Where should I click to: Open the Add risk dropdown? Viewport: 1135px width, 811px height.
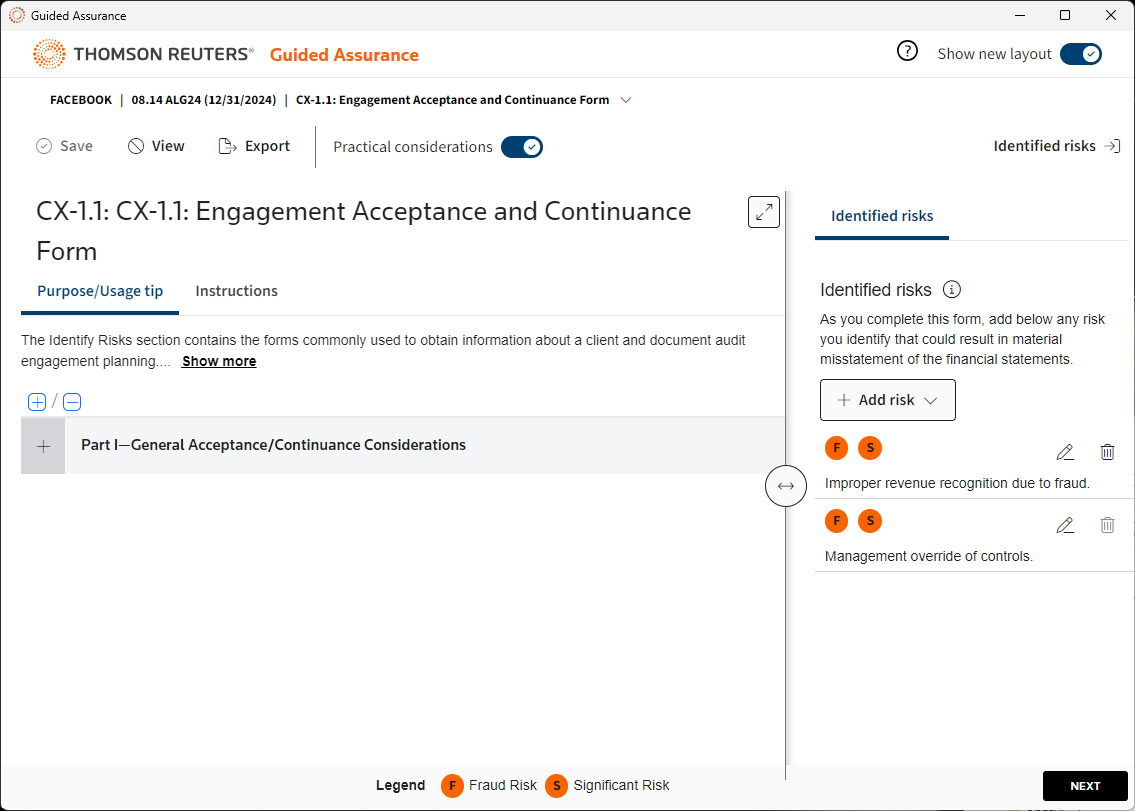pyautogui.click(x=887, y=400)
